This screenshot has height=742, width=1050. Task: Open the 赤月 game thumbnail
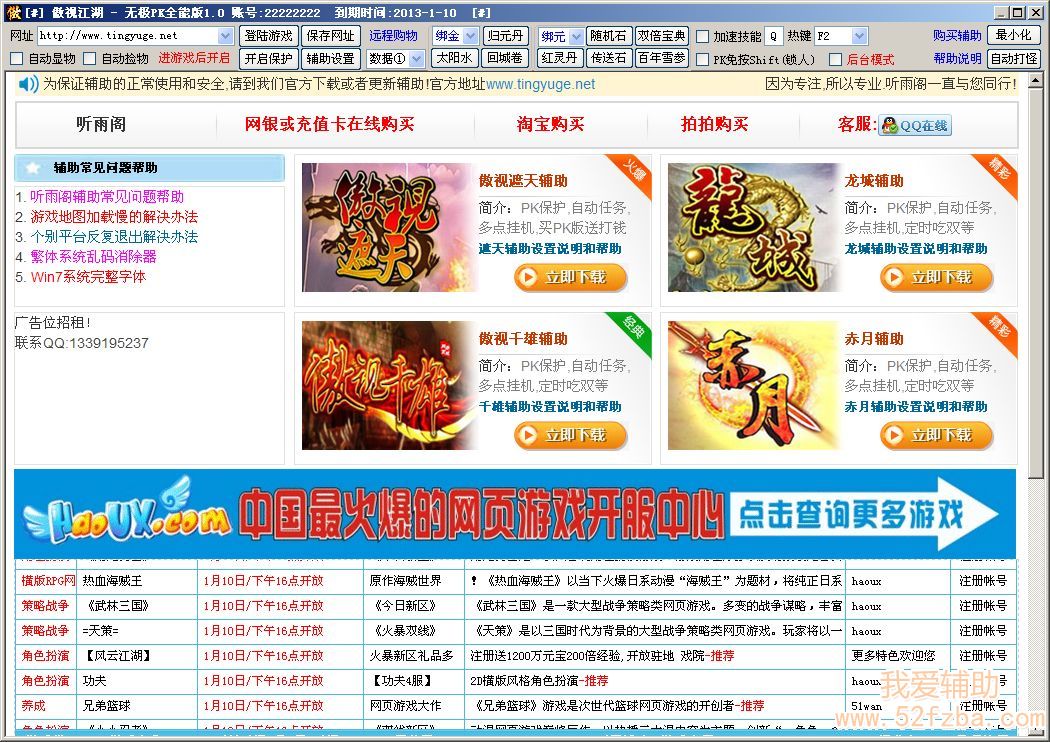(x=753, y=385)
